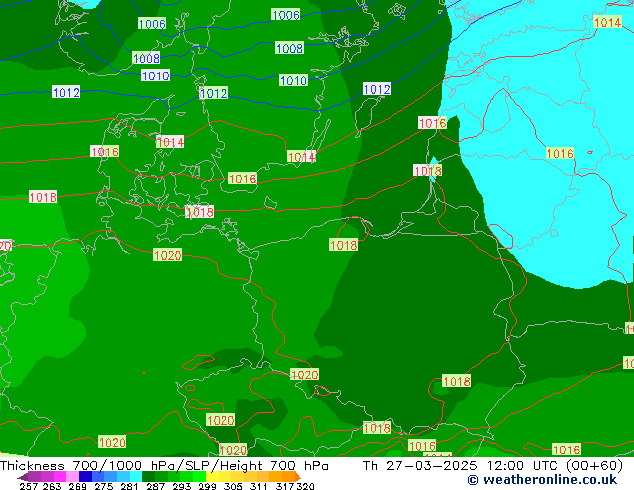The width and height of the screenshot is (634, 490).
Task: Click the '275' legend value
Action: [104, 486]
